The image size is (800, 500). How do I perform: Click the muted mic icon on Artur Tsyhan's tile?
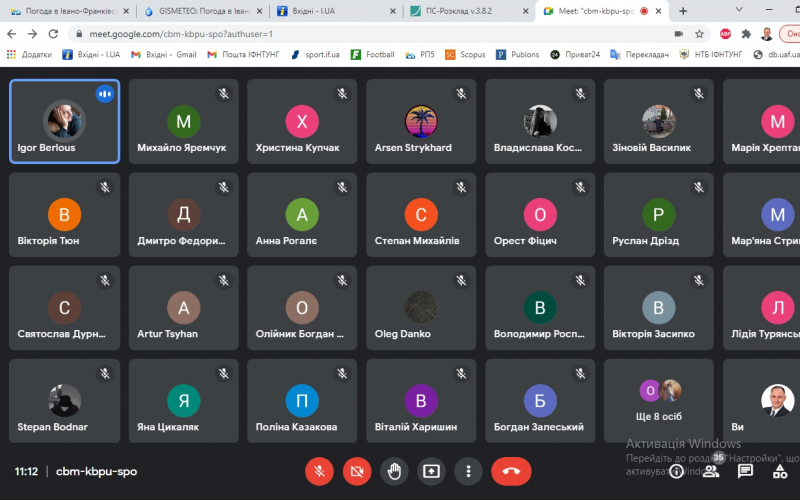[223, 280]
